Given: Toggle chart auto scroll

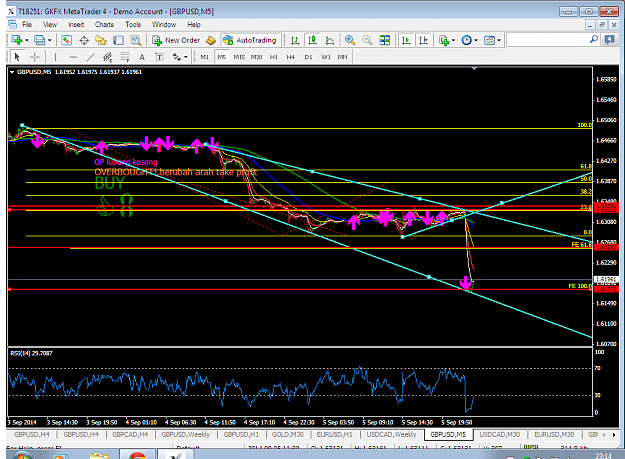Looking at the screenshot, I should (x=406, y=40).
